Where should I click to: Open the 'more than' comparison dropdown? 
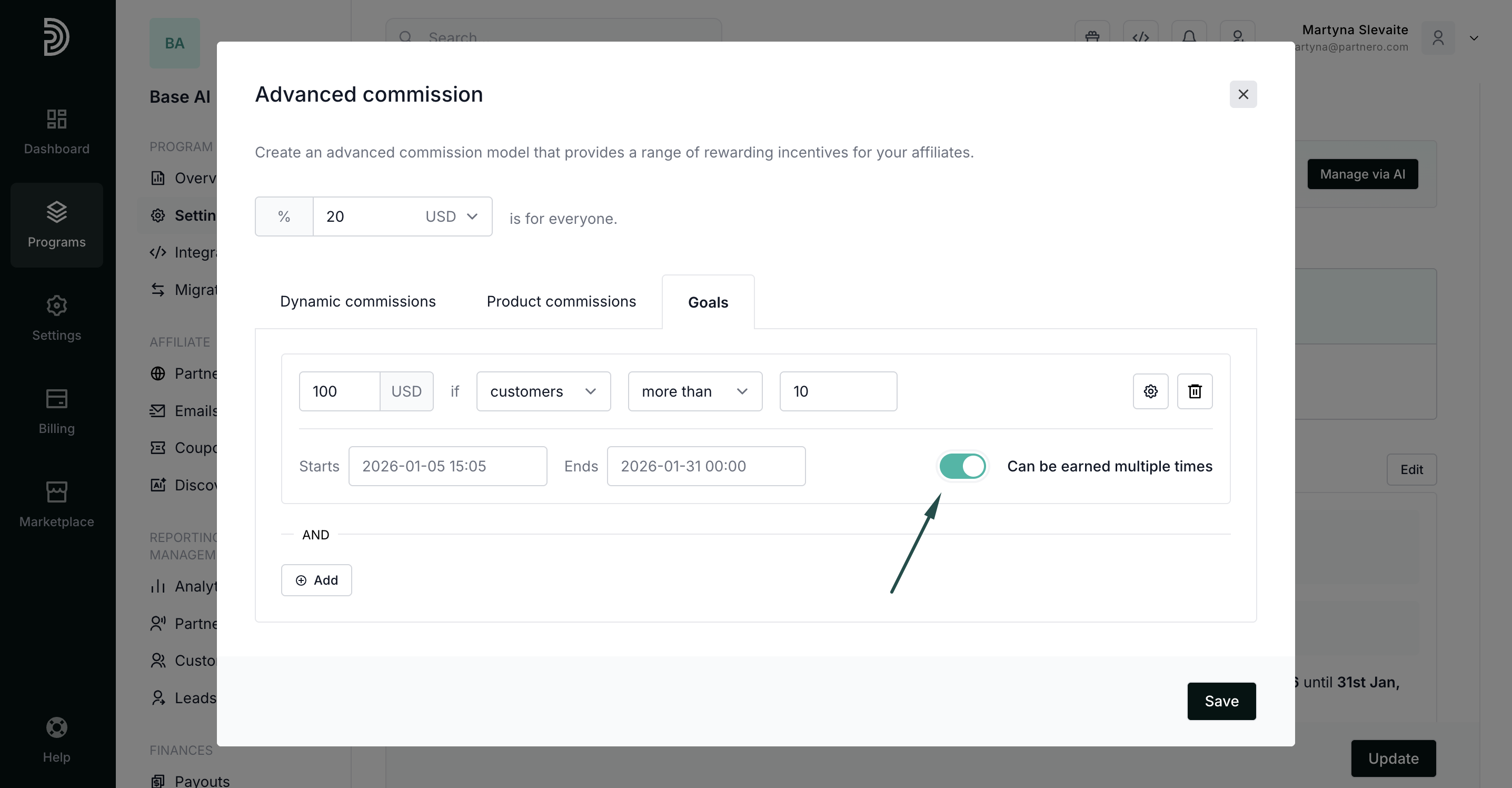tap(694, 391)
